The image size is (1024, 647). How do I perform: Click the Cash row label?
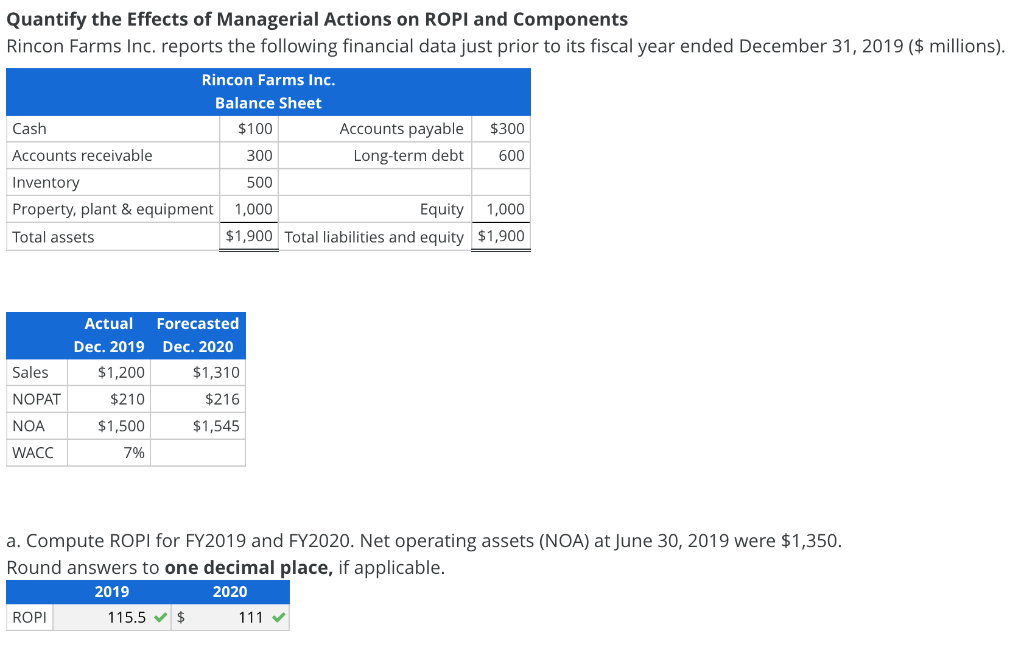(x=29, y=129)
